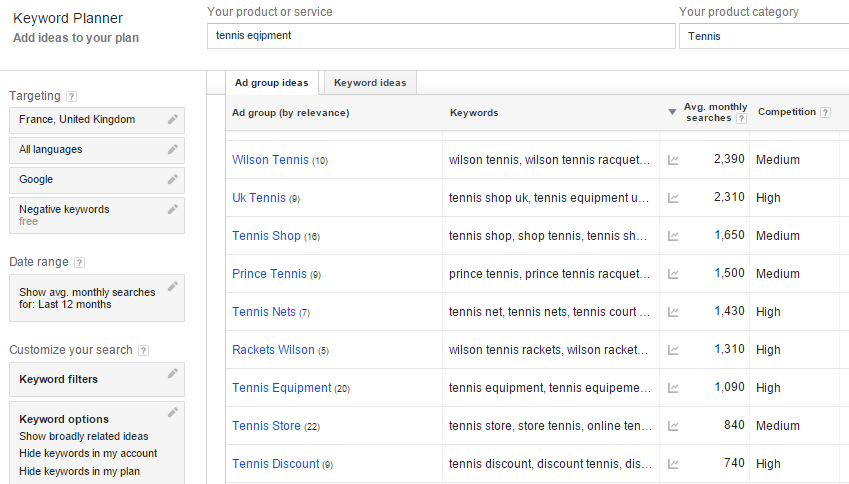Viewport: 849px width, 484px height.
Task: Open Tennis Discount ad group
Action: point(276,463)
